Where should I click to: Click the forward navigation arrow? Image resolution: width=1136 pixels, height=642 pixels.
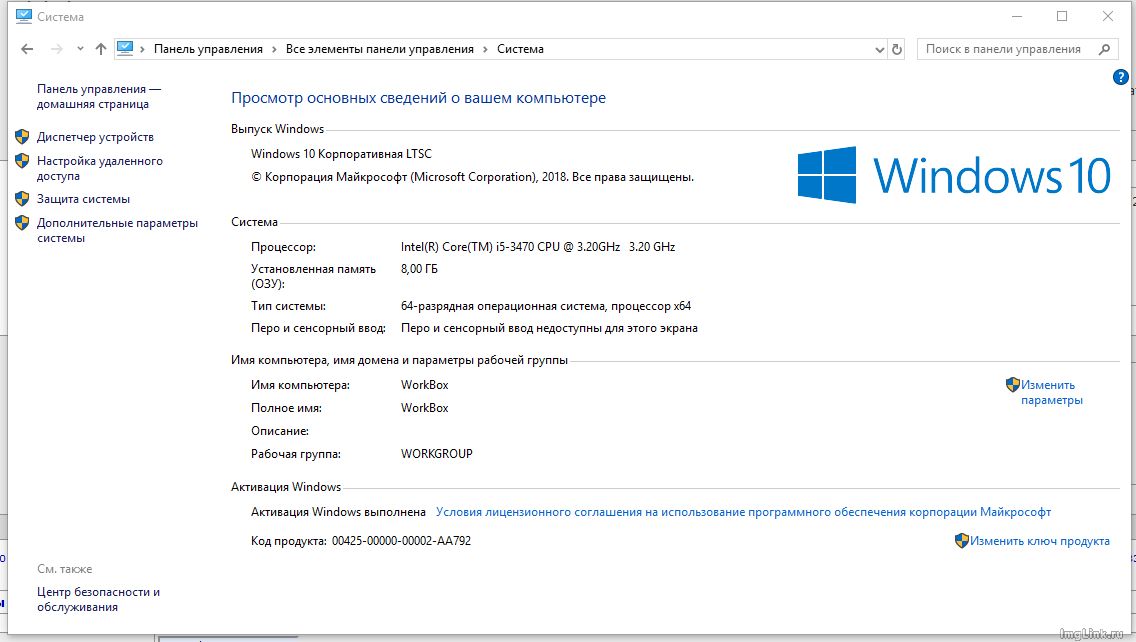pos(57,49)
